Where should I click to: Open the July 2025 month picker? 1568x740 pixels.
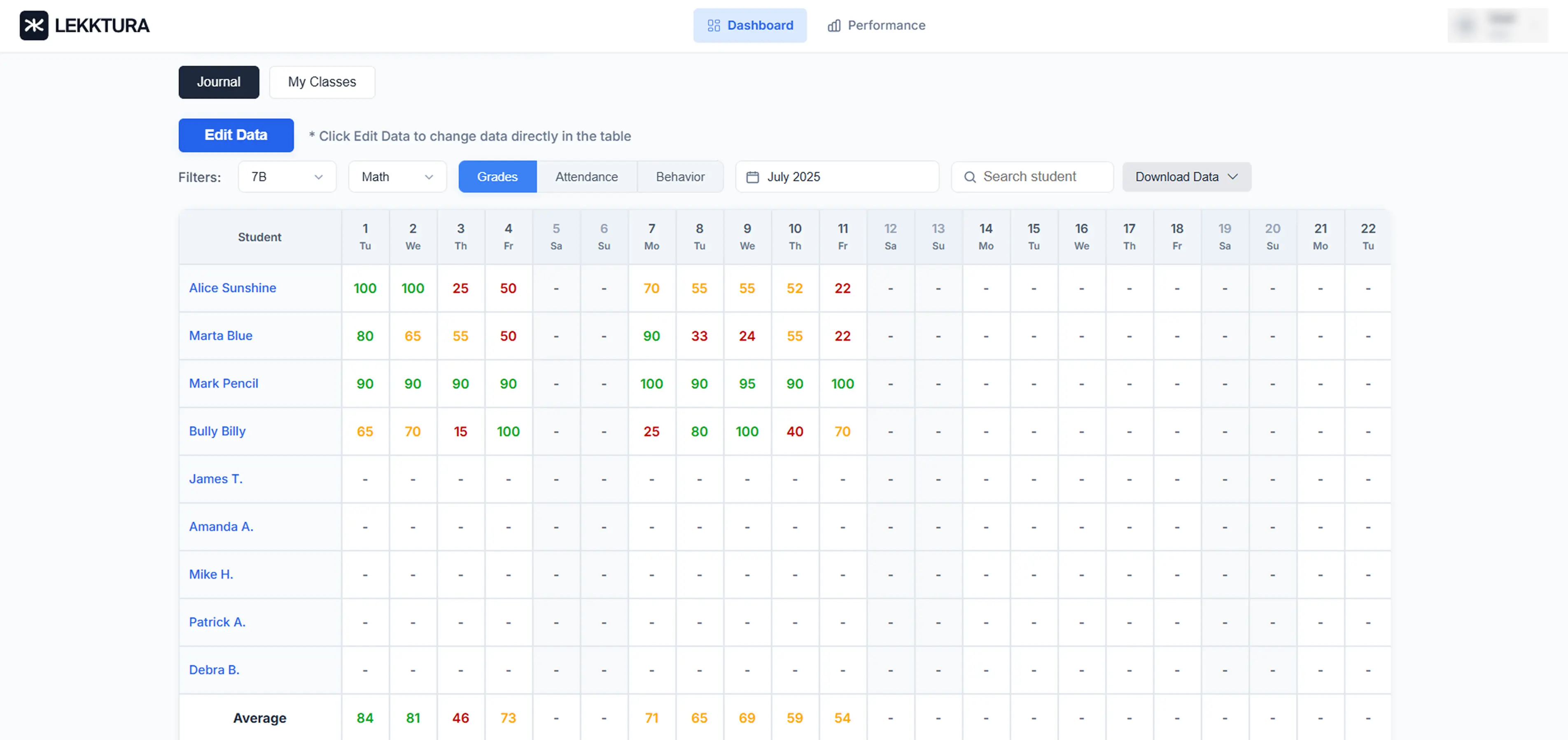(x=836, y=177)
